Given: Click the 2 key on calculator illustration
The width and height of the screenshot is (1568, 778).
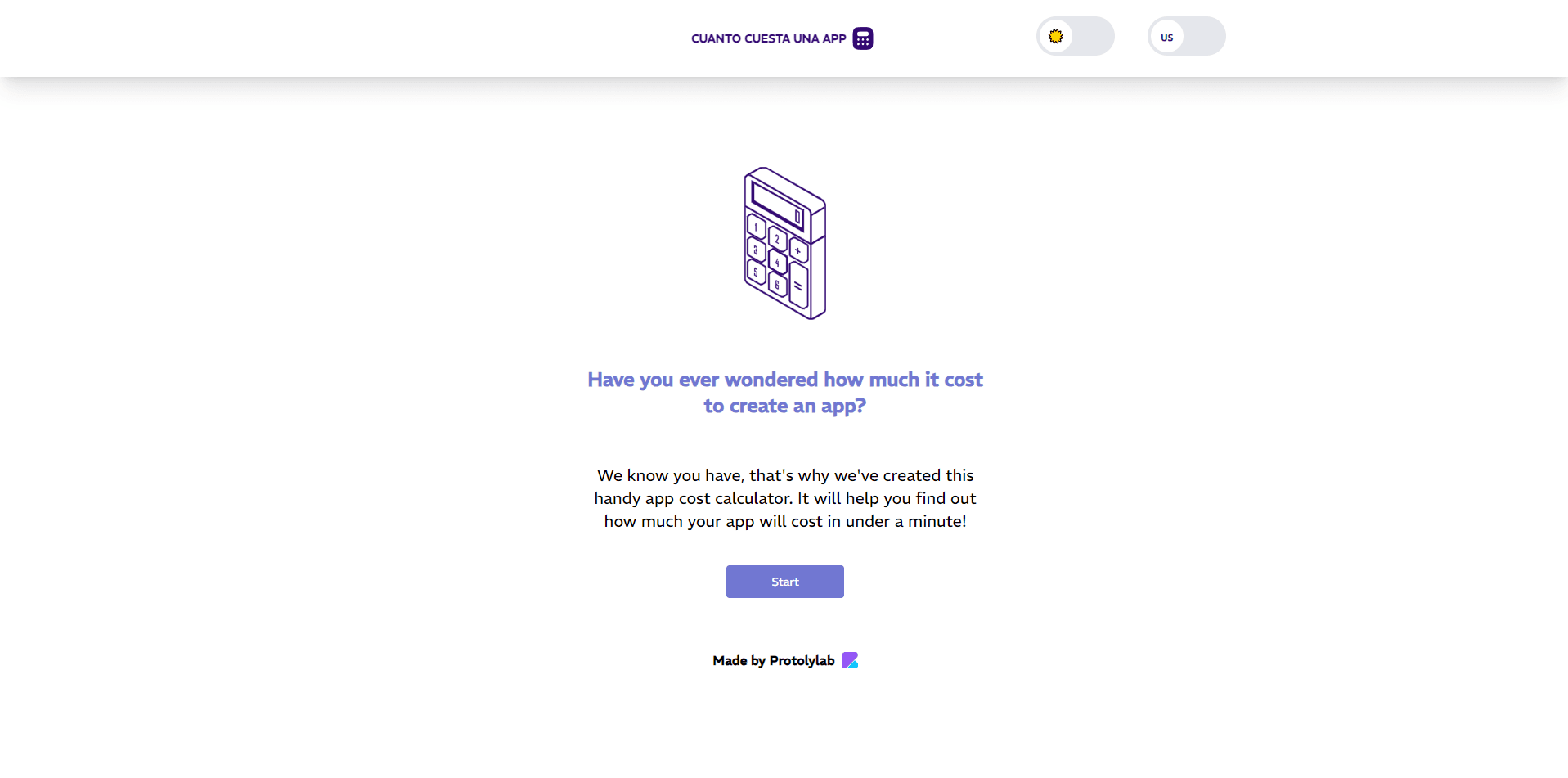Looking at the screenshot, I should (x=777, y=239).
